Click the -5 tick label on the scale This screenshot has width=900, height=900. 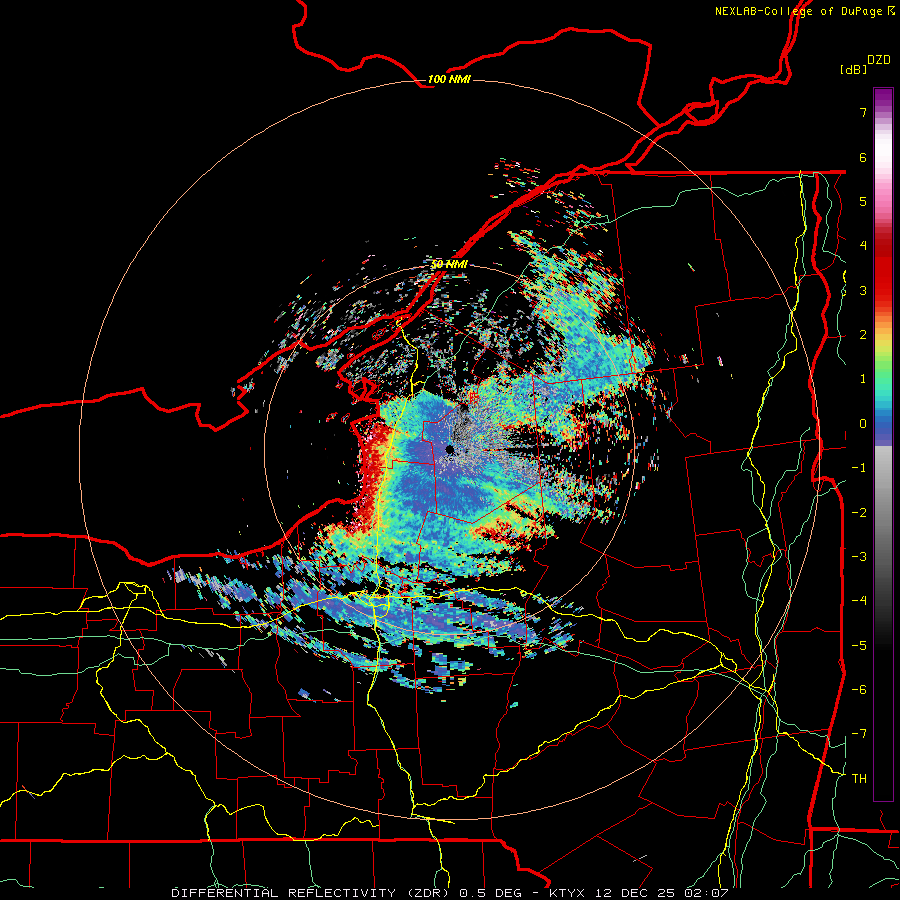(859, 646)
